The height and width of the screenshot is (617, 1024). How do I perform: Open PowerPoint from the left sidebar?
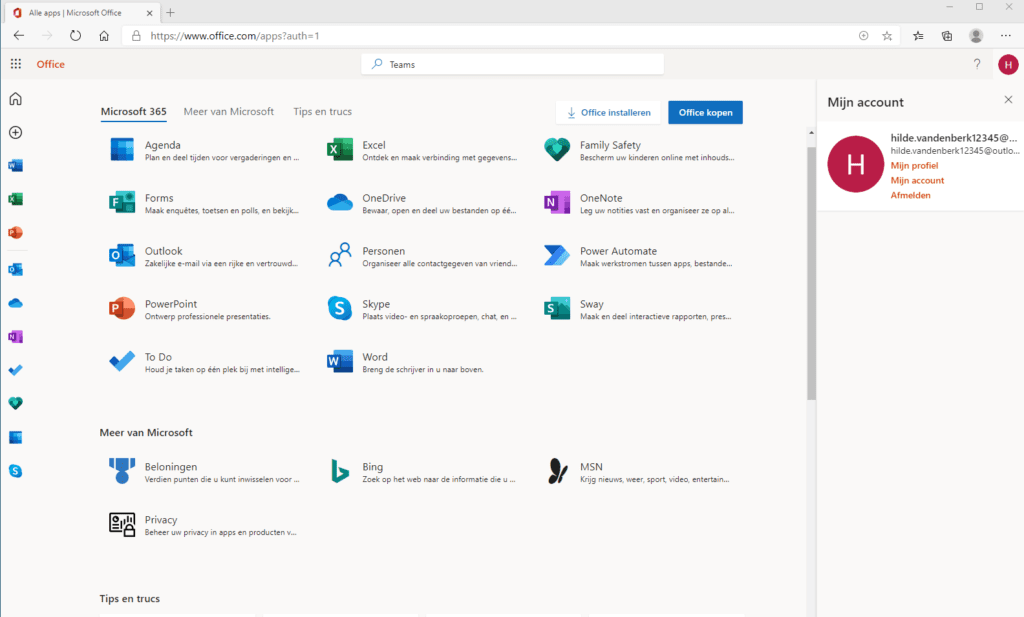[x=16, y=232]
